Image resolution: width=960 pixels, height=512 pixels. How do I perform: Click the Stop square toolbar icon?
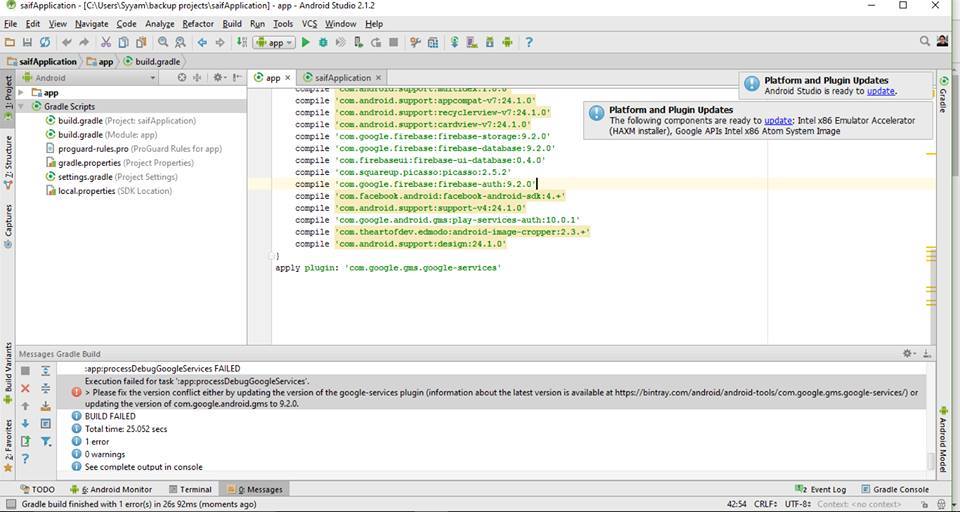394,42
